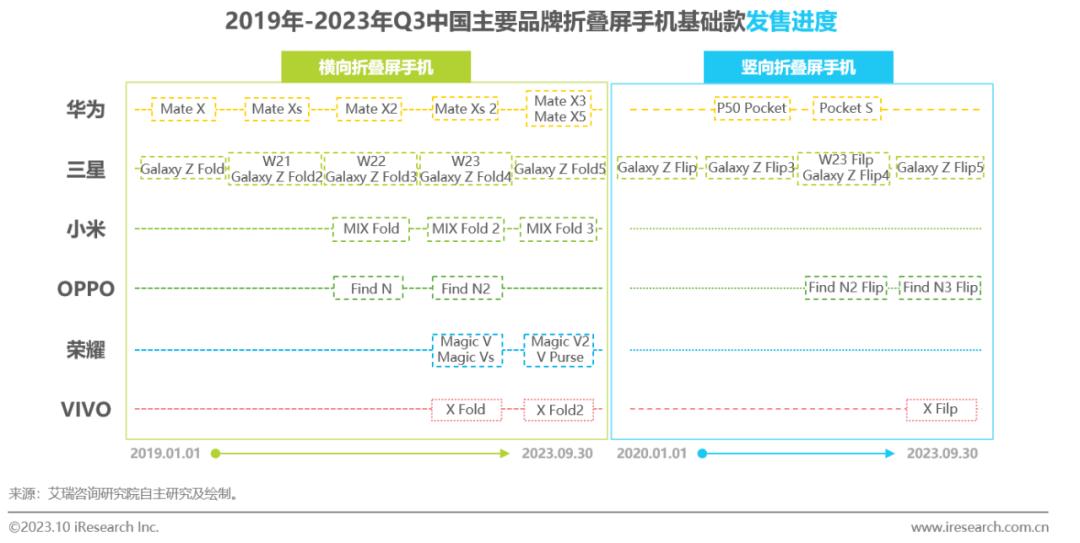Click the Galaxy Z Fold box
Image resolution: width=1080 pixels, height=543 pixels.
[x=183, y=169]
